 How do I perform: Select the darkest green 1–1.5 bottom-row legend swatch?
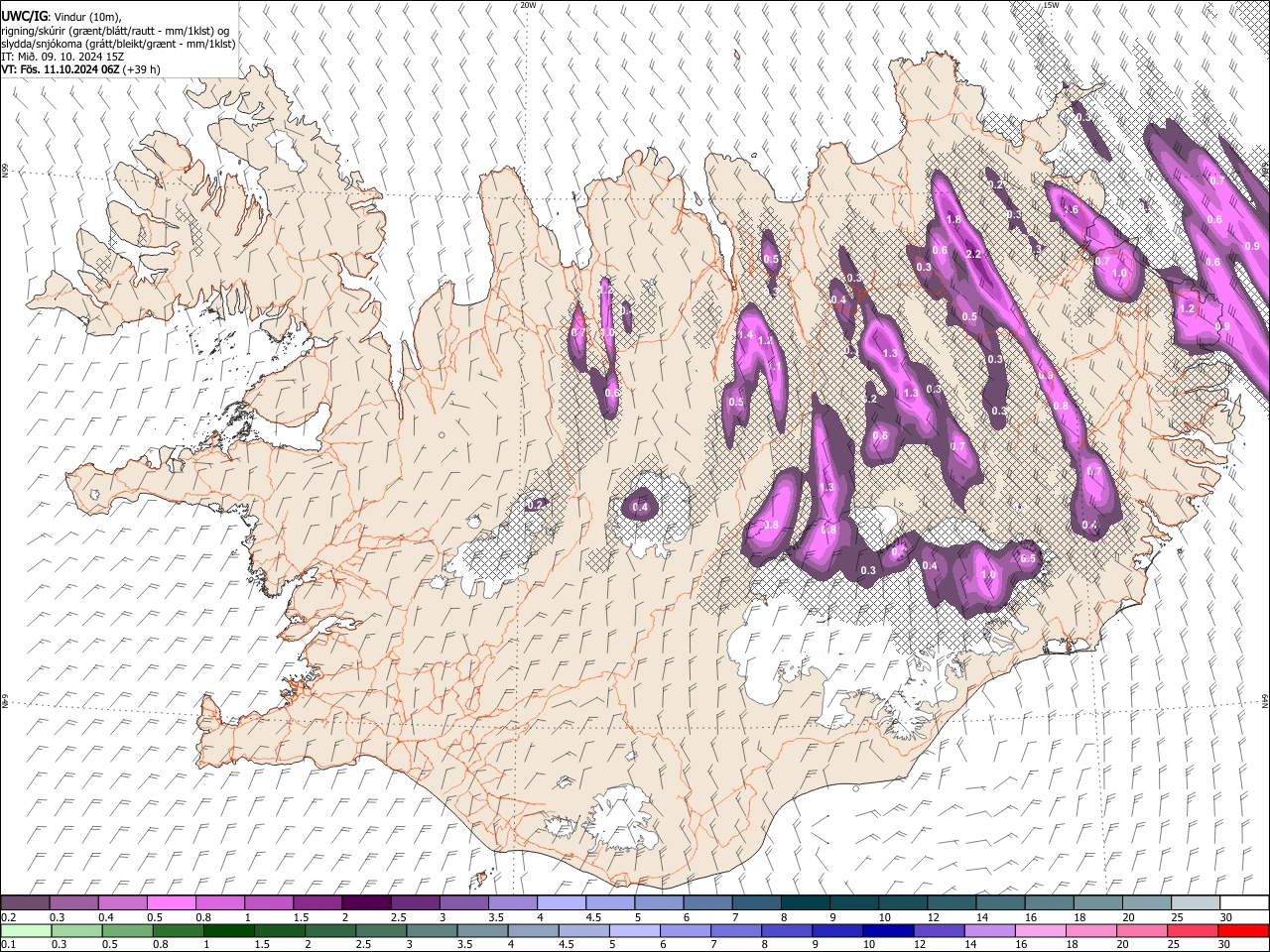tap(228, 930)
